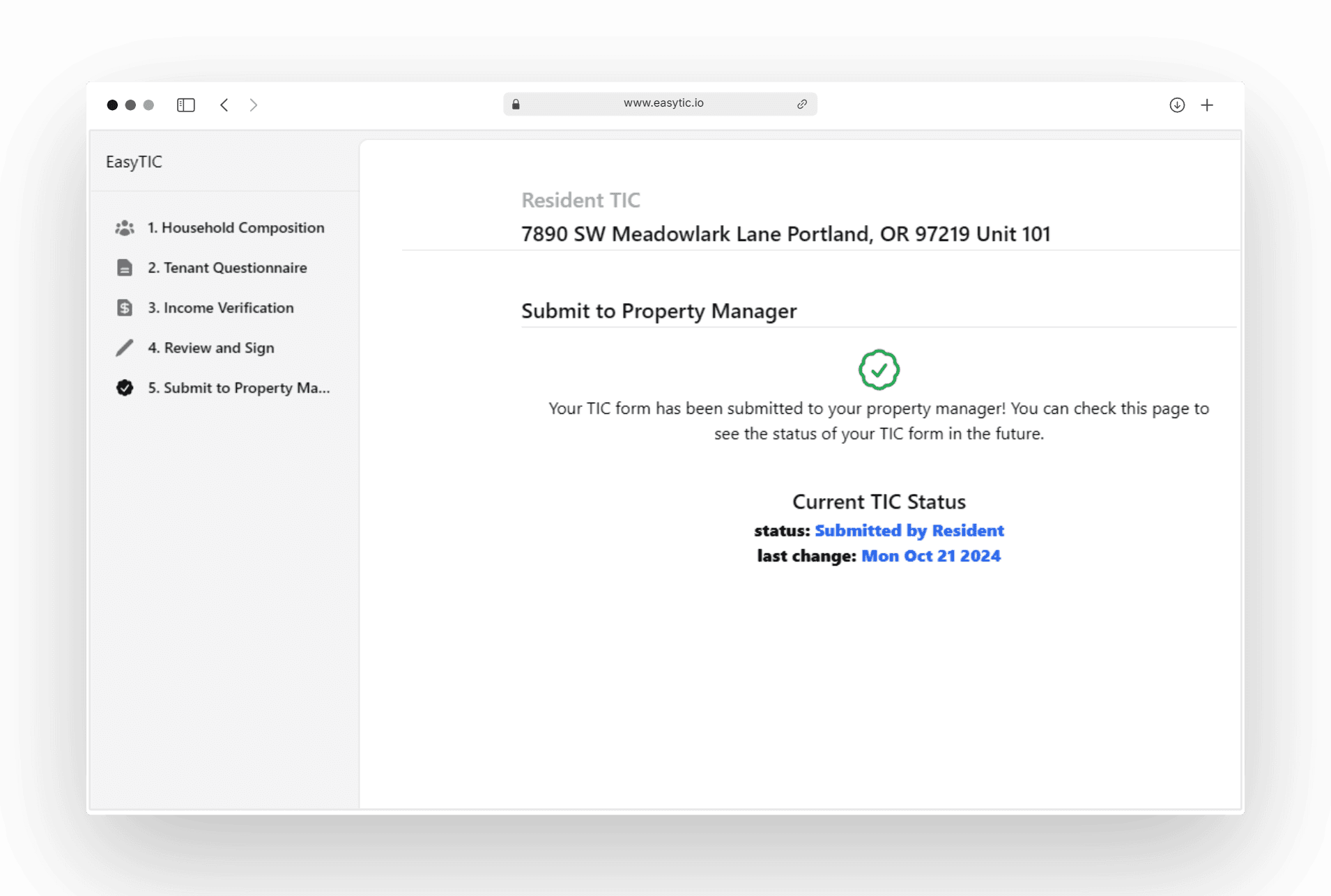
Task: Toggle the browser sidebar panel icon
Action: click(186, 105)
